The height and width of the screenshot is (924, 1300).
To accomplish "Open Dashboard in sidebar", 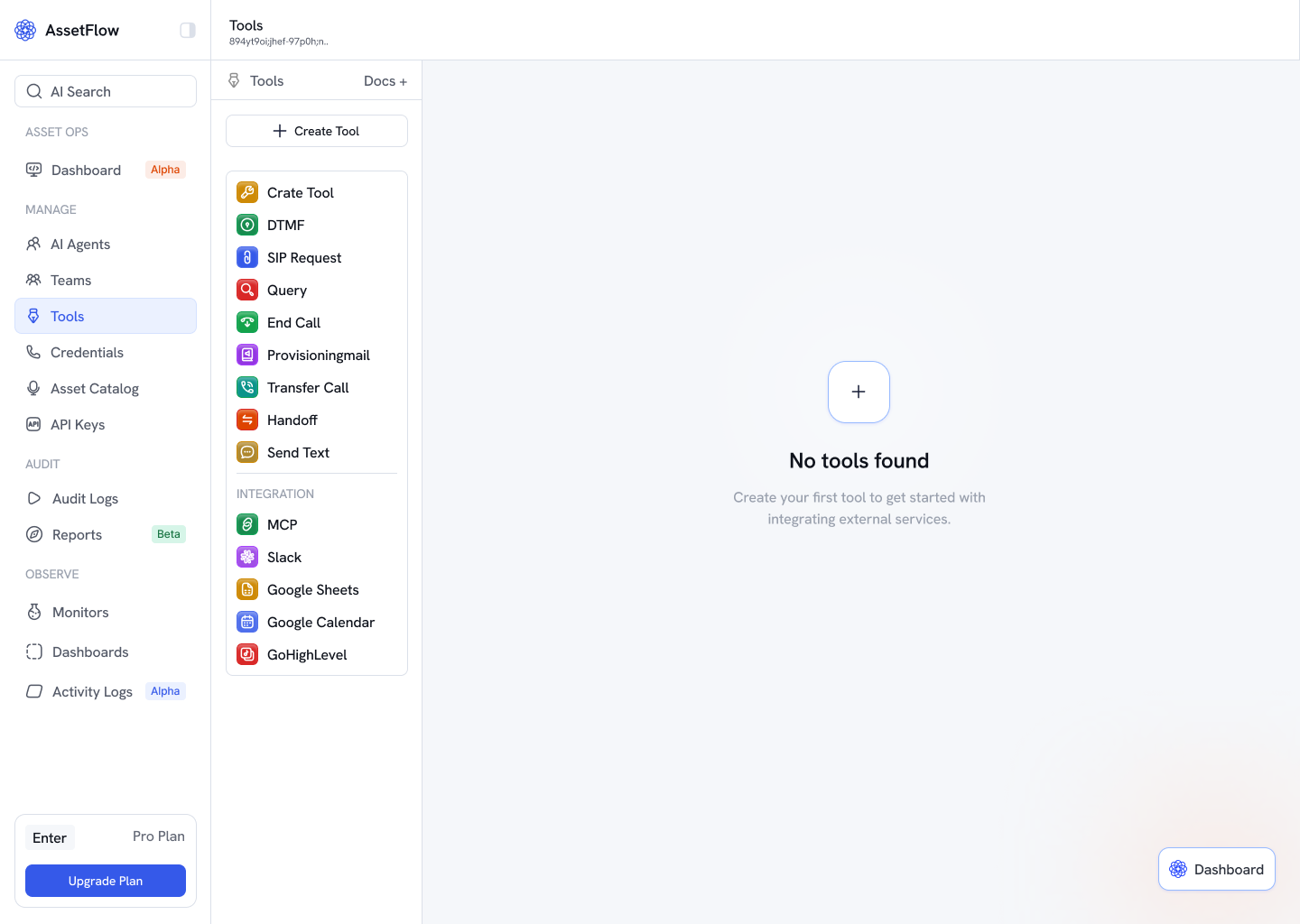I will pyautogui.click(x=106, y=170).
